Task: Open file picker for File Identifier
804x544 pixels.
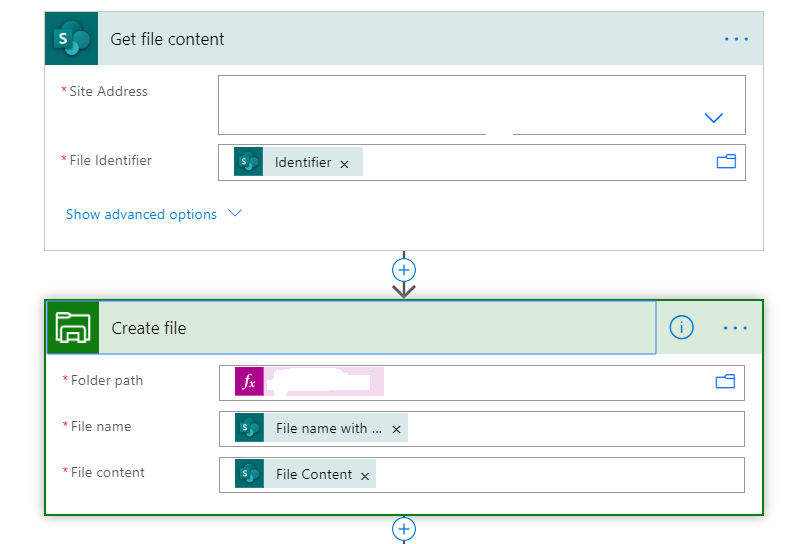Action: tap(726, 161)
